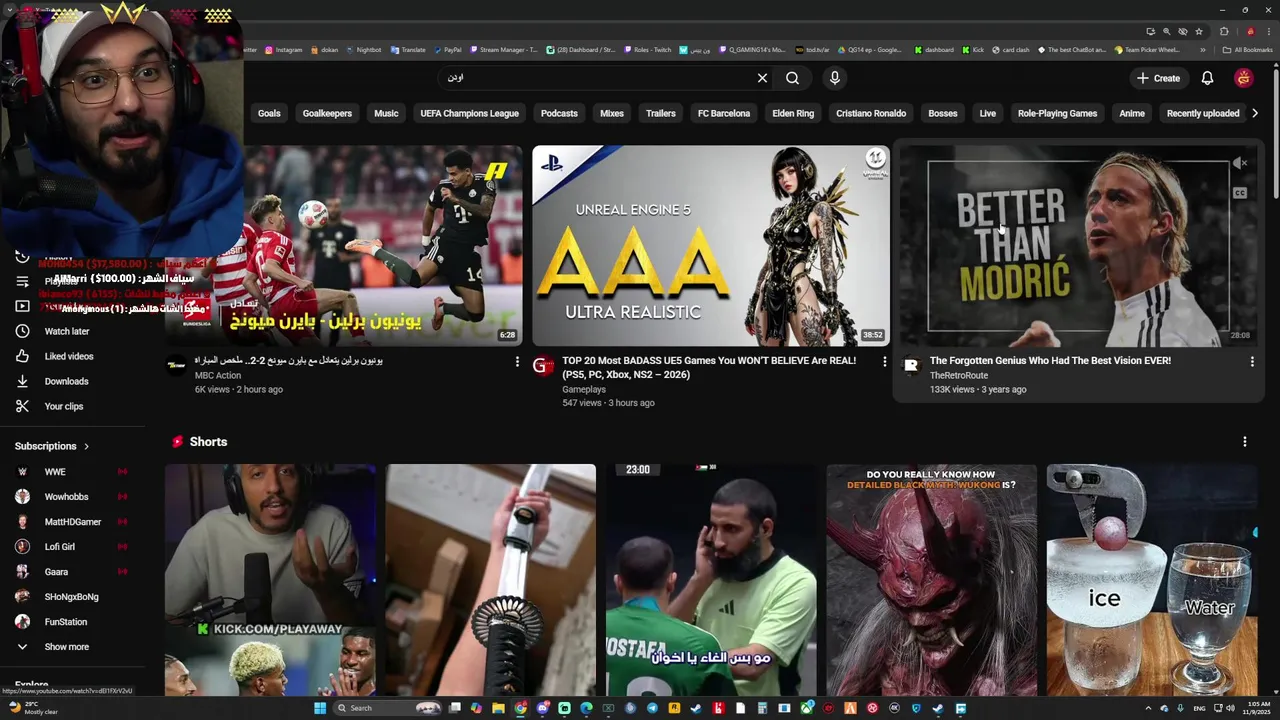Play the Unreal Engine 5 AAA thumbnail
The image size is (1280, 720).
point(710,246)
